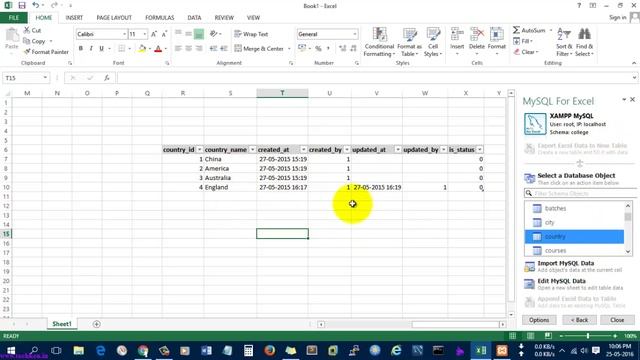Toggle Bold formatting
The width and height of the screenshot is (640, 360).
pos(81,49)
